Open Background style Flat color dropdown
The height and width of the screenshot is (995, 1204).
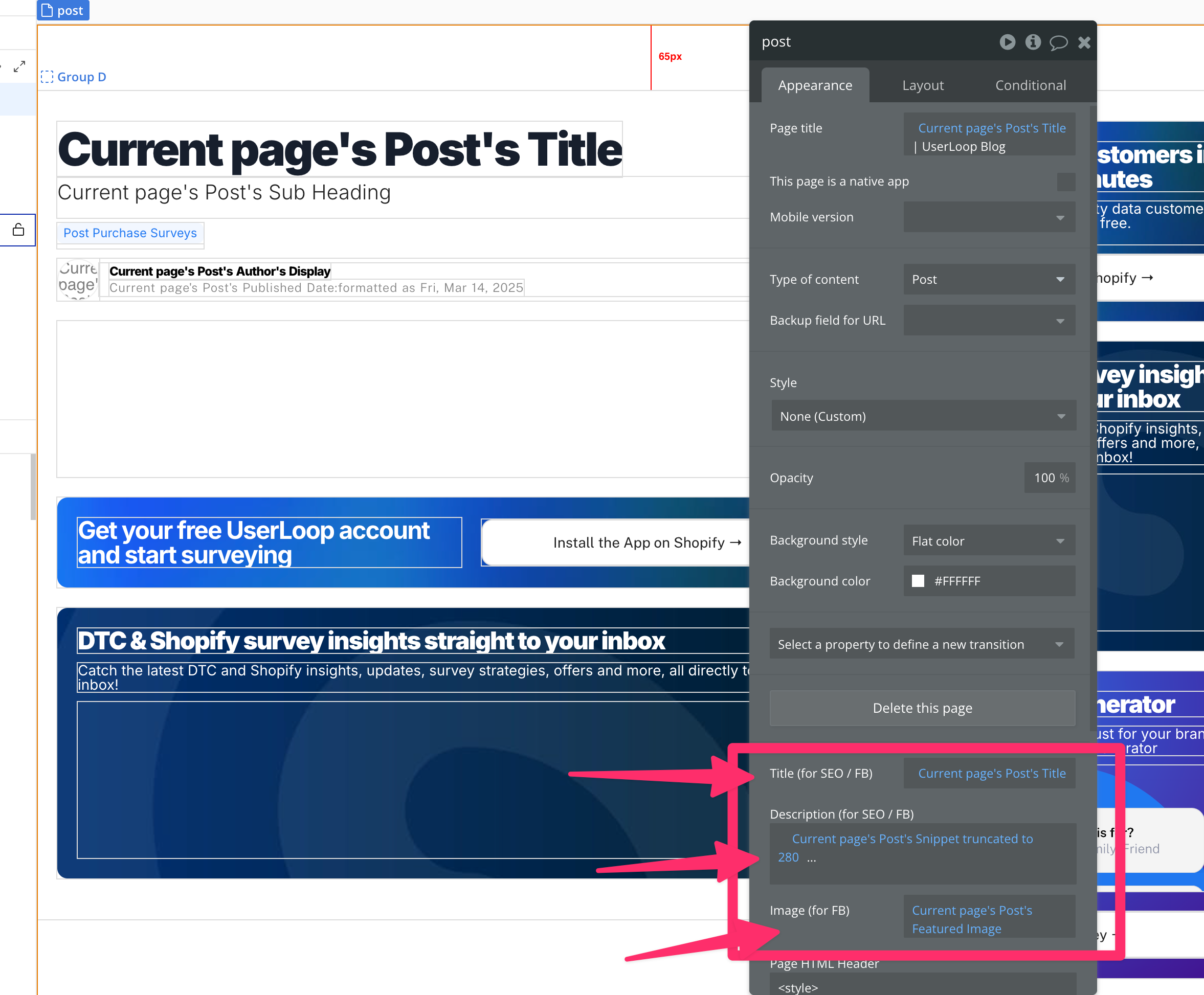(989, 540)
